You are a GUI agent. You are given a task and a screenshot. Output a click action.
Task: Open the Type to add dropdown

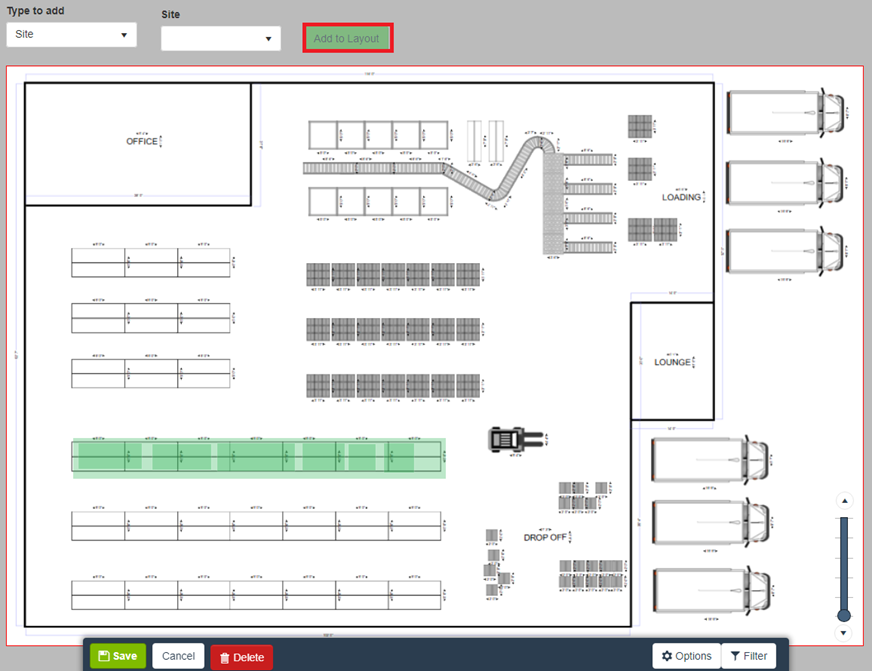pos(71,34)
